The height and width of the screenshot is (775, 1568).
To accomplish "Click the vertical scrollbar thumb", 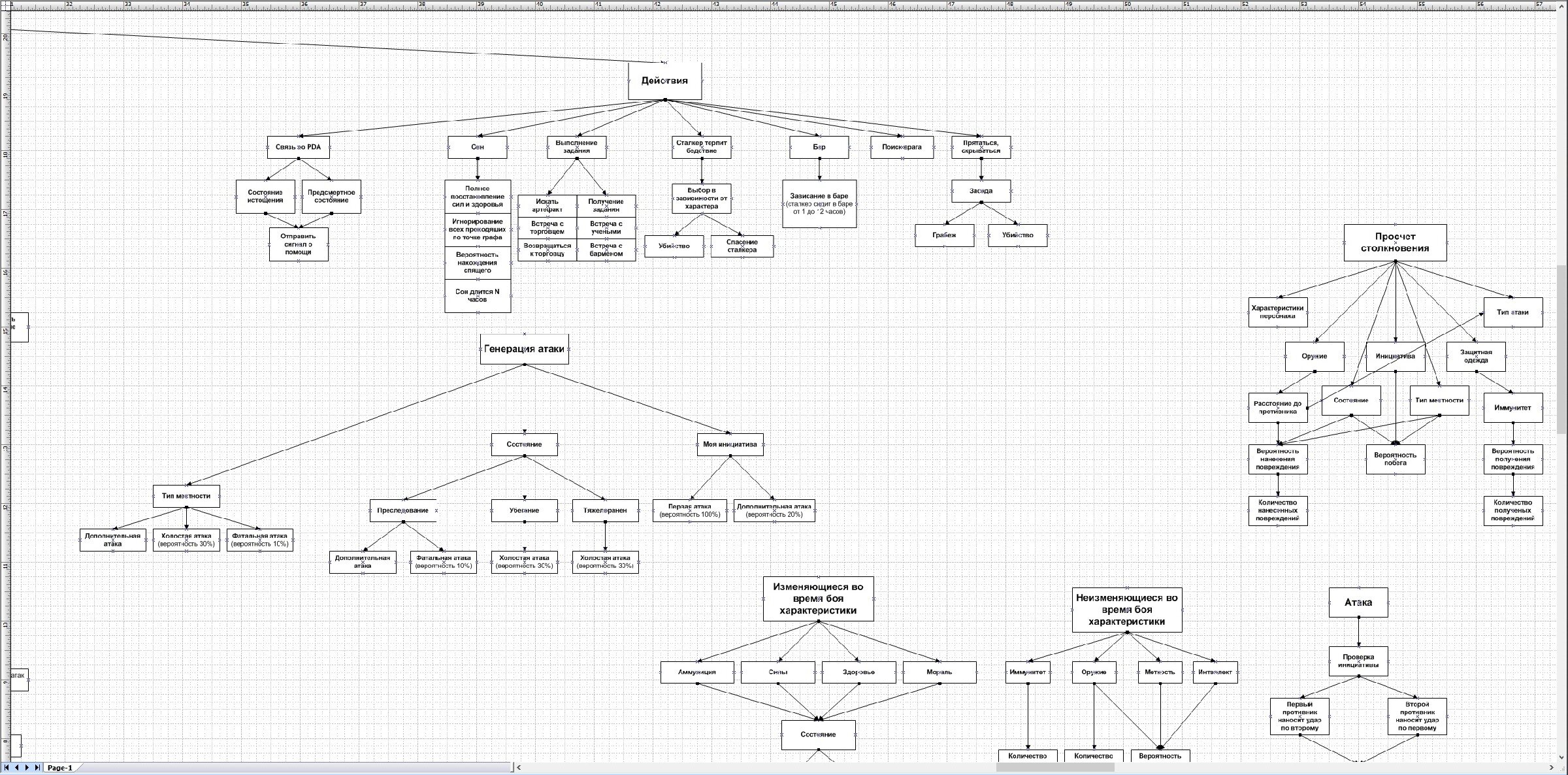I will pos(1562,350).
